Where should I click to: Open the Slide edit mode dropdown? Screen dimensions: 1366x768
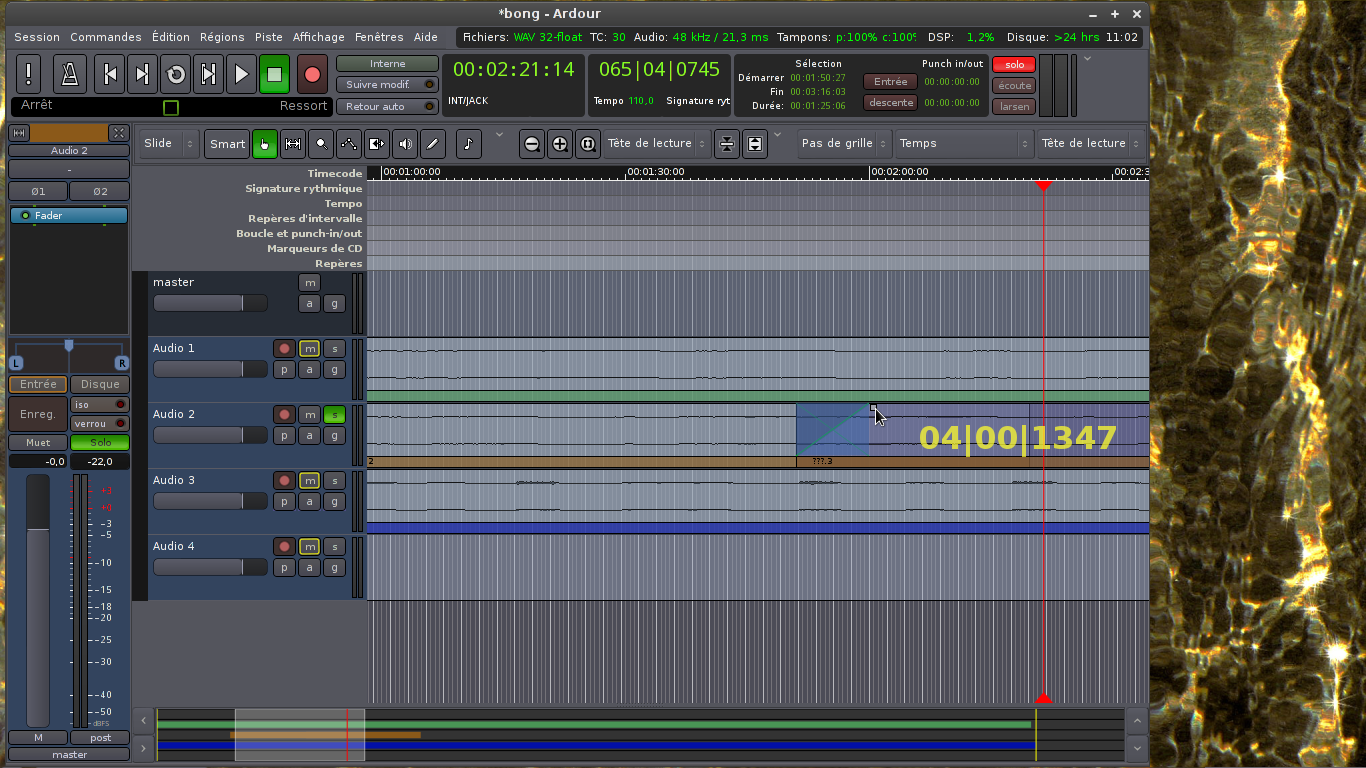166,143
